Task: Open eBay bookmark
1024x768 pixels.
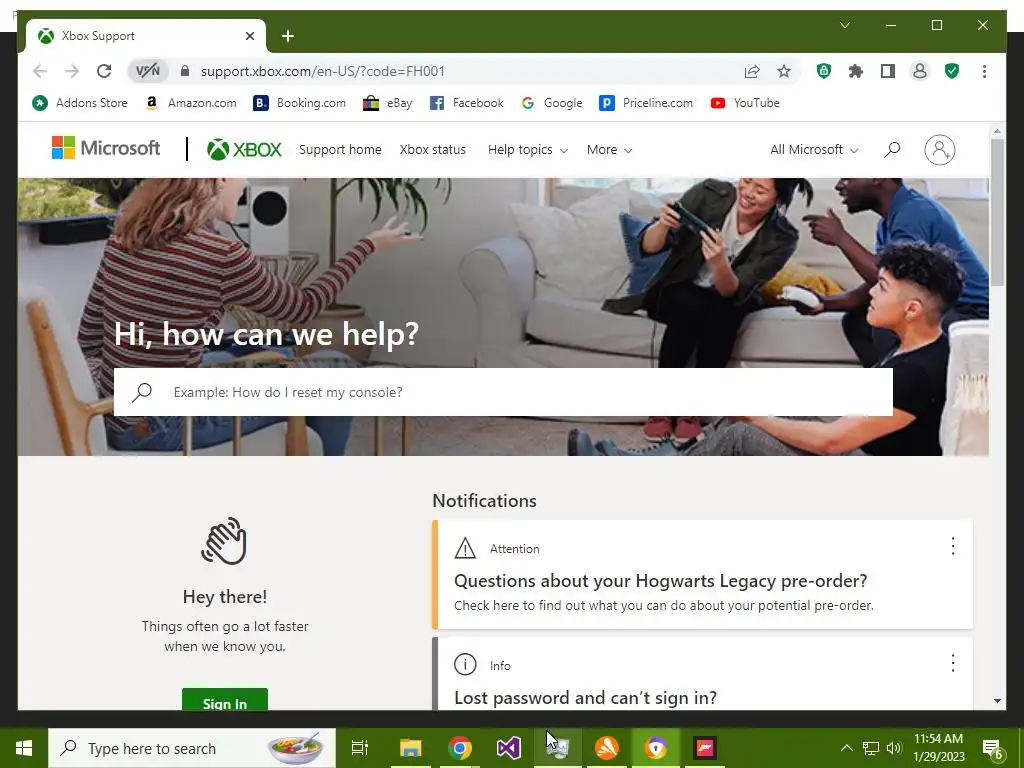Action: coord(387,103)
